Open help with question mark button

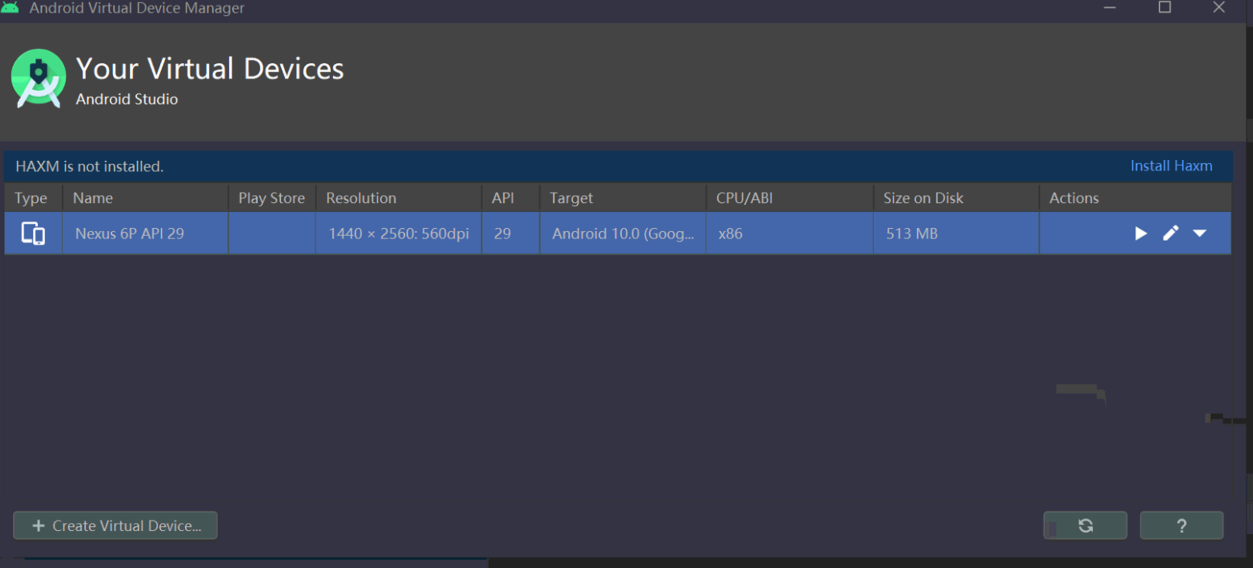coord(1181,525)
